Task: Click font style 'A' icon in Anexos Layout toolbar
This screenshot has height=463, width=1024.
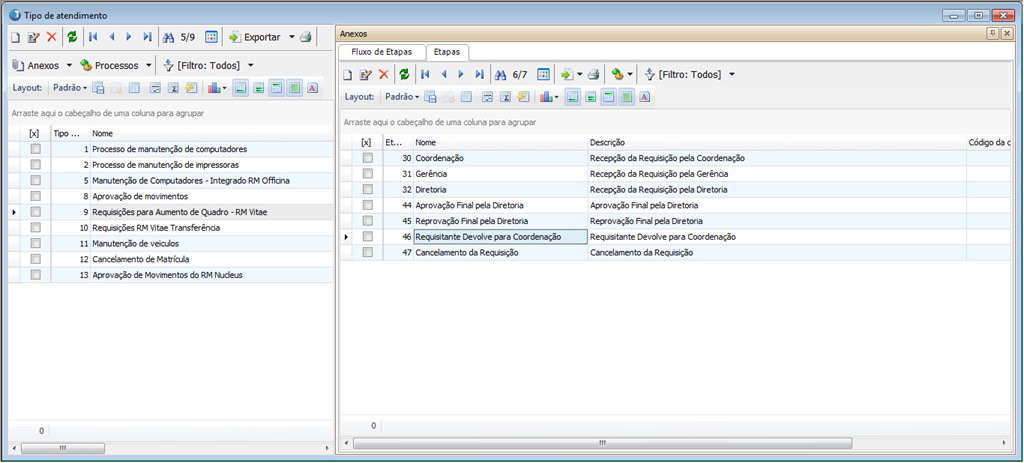Action: tap(645, 97)
